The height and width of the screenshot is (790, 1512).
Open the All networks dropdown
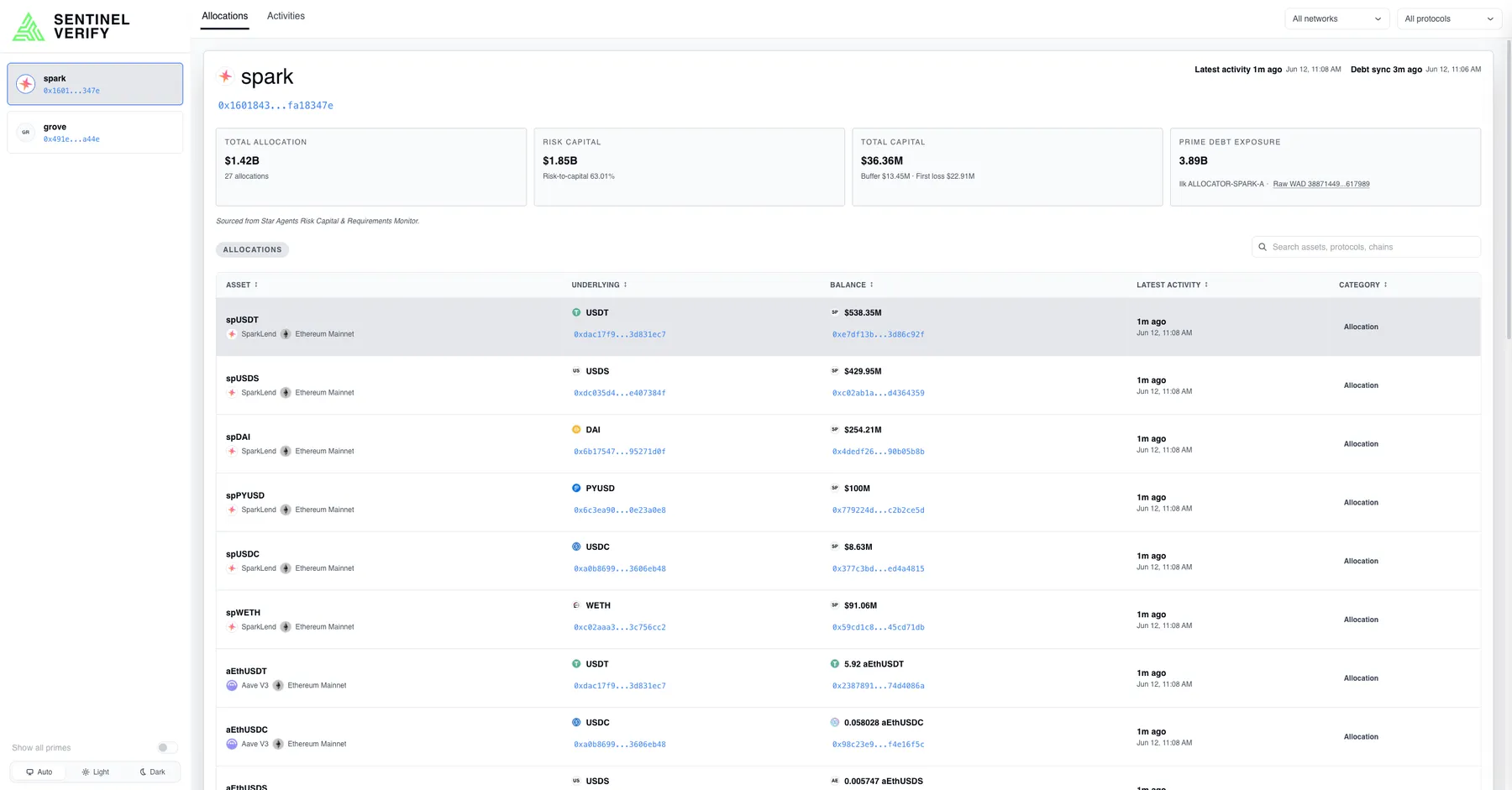(1337, 18)
